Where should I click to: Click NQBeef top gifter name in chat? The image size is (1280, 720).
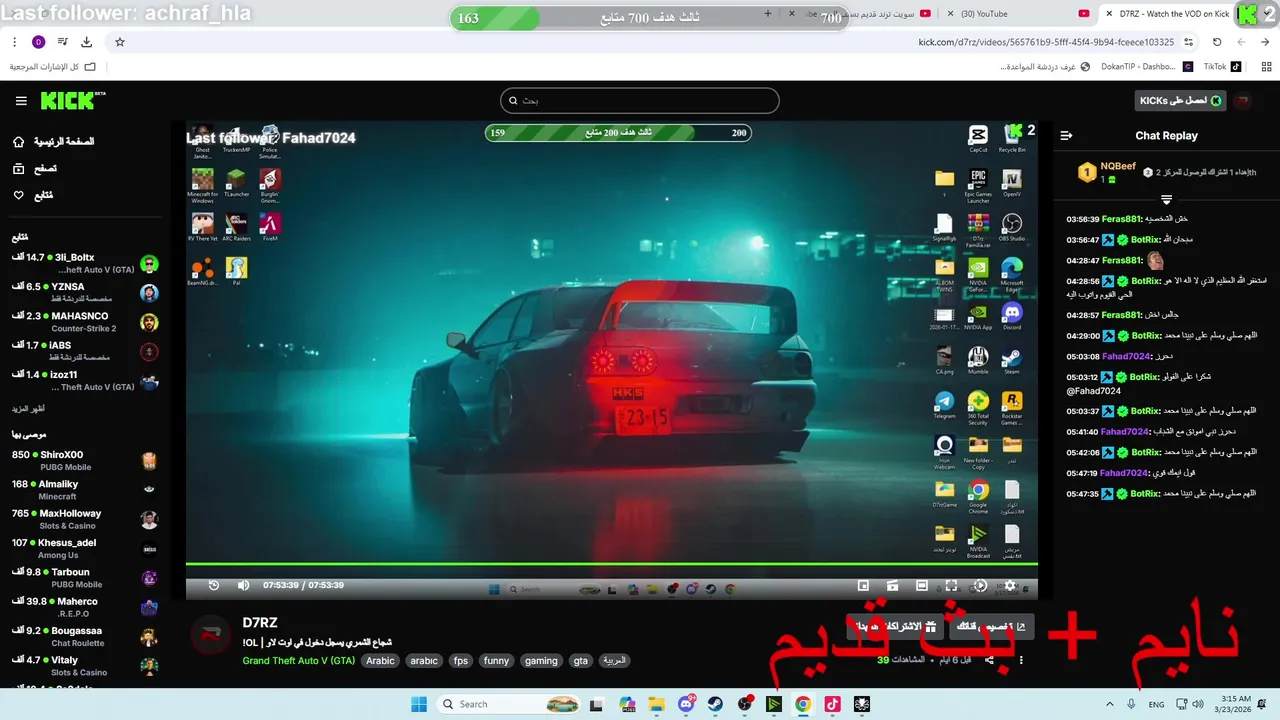tap(1118, 166)
